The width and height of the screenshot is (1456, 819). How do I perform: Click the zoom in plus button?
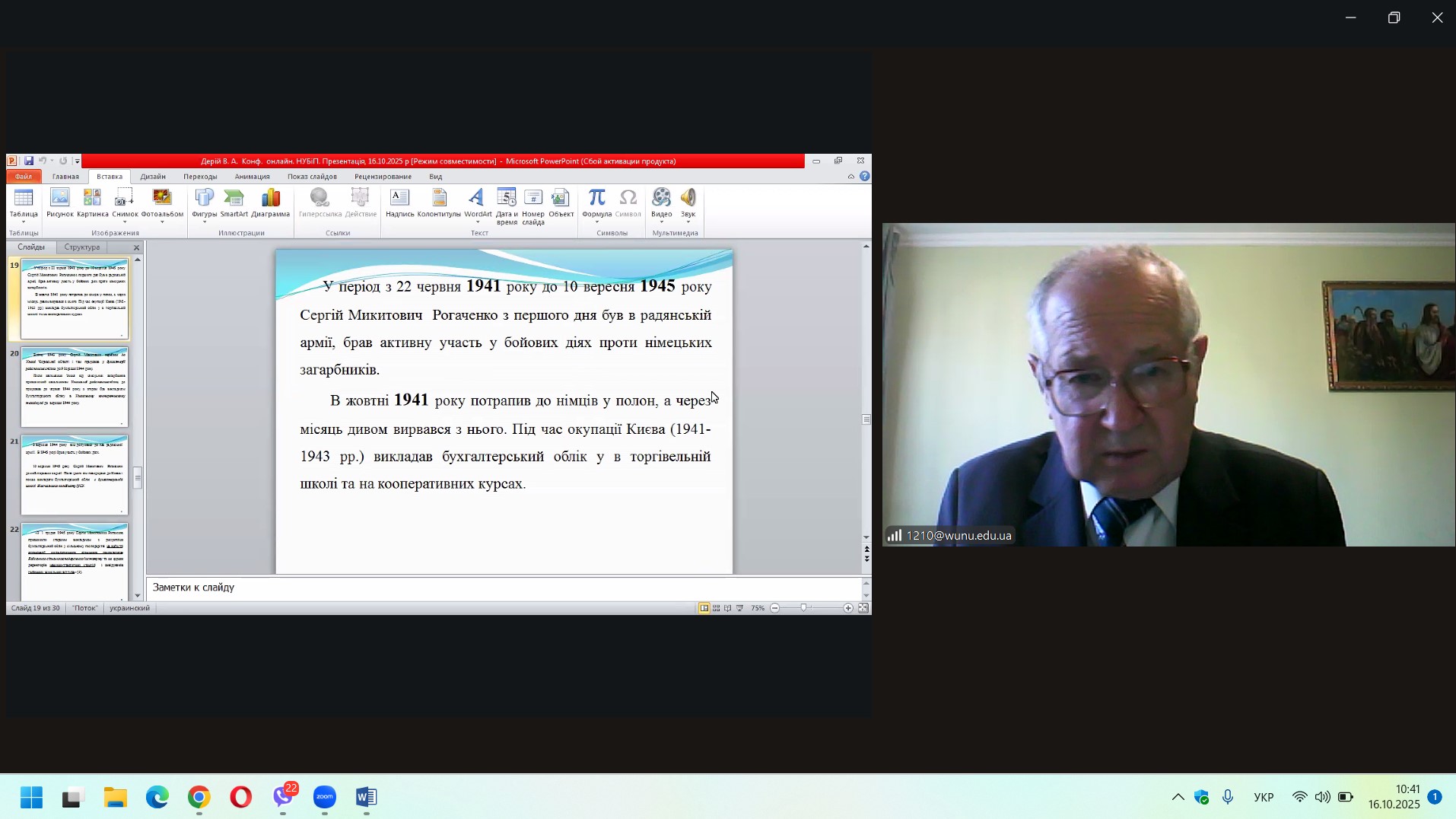[x=848, y=608]
